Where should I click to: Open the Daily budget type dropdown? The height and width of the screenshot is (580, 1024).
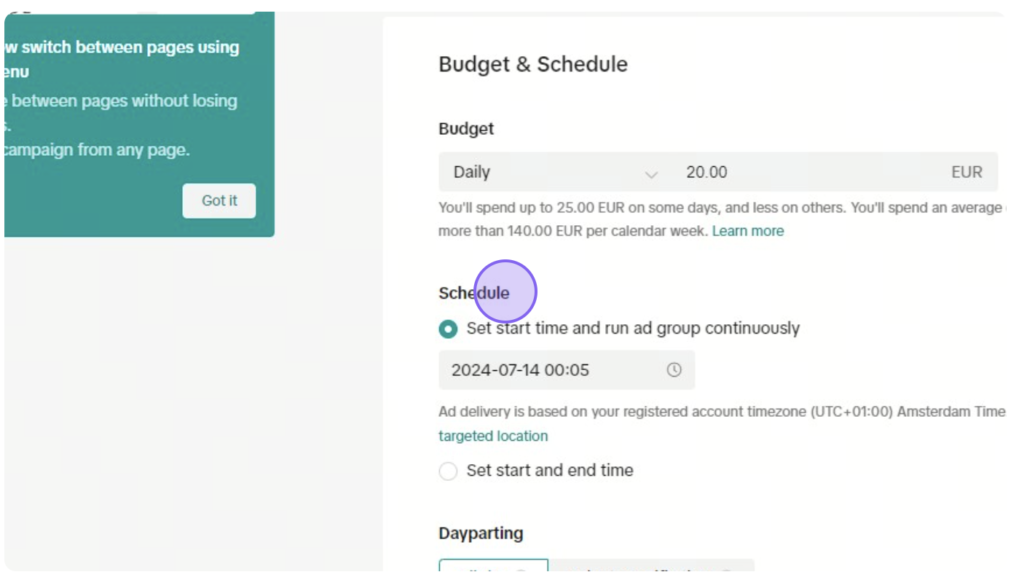tap(555, 172)
